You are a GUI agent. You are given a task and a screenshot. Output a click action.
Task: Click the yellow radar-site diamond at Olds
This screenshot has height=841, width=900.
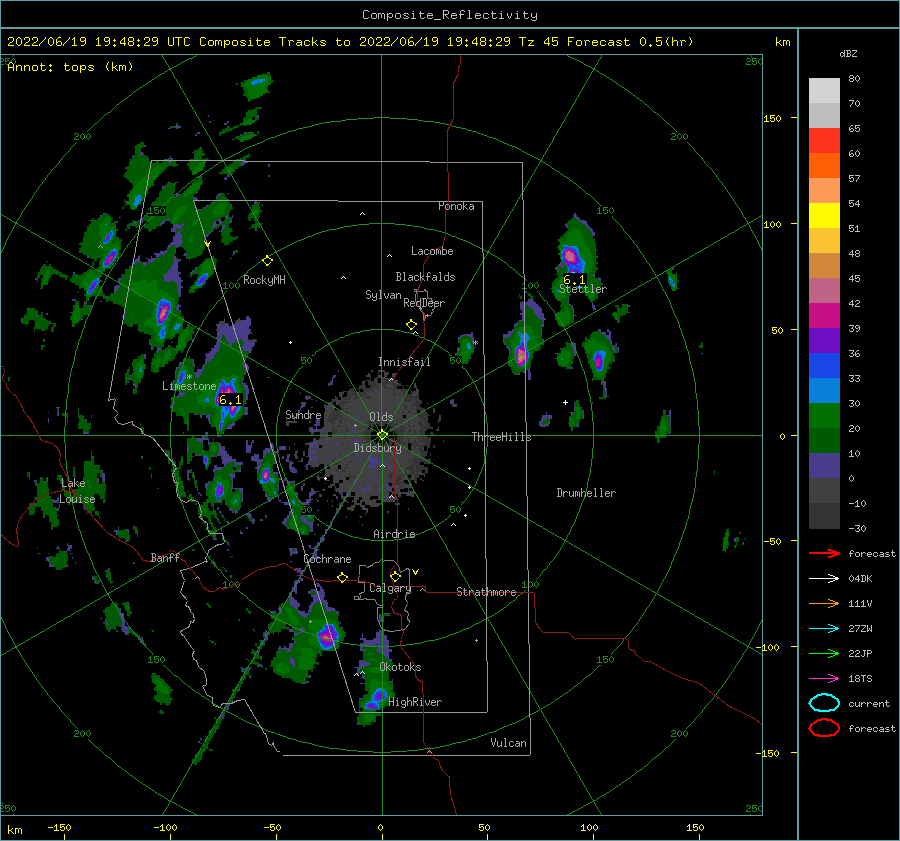tap(382, 435)
